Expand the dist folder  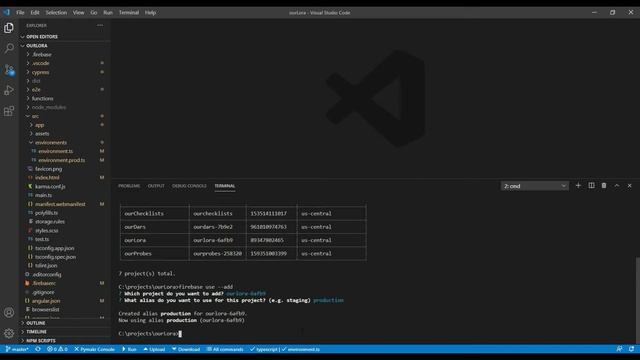point(36,81)
